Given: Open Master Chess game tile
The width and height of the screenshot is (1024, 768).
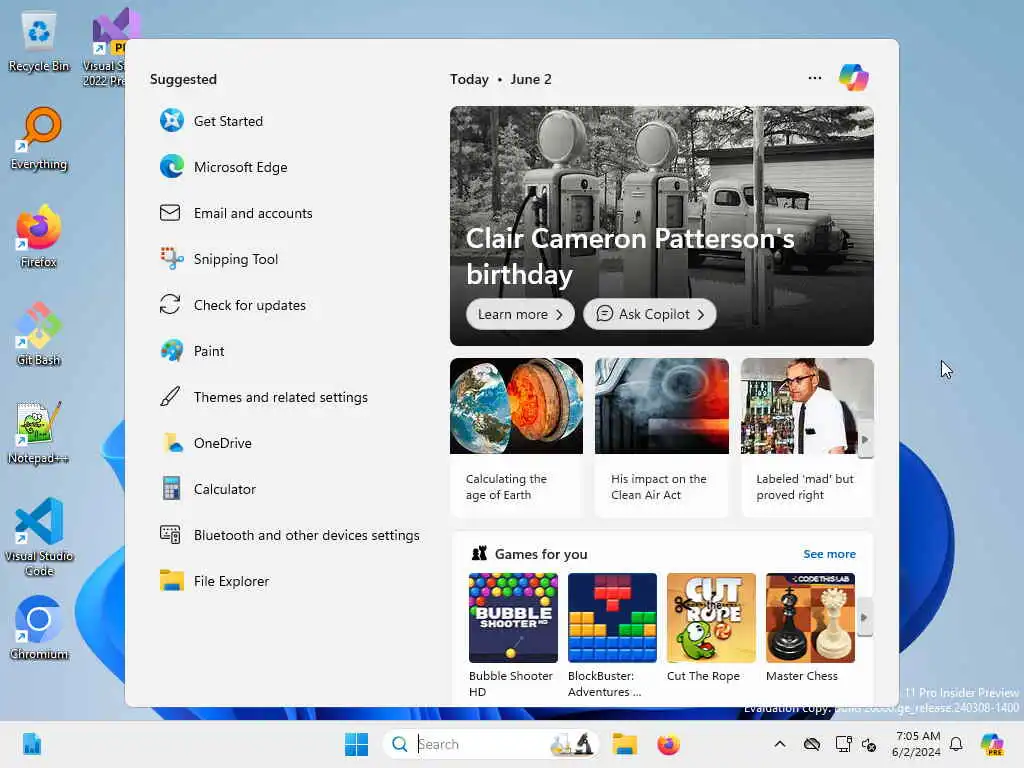Looking at the screenshot, I should point(810,628).
